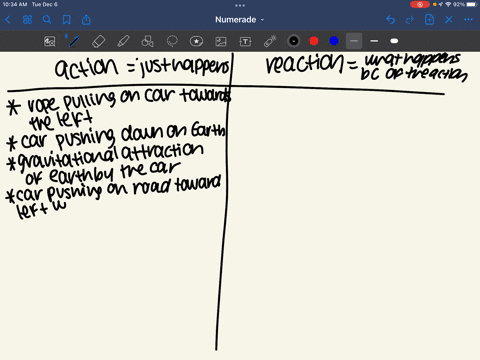The width and height of the screenshot is (480, 360).
Task: Open the Numerade document title dropdown
Action: (x=239, y=20)
